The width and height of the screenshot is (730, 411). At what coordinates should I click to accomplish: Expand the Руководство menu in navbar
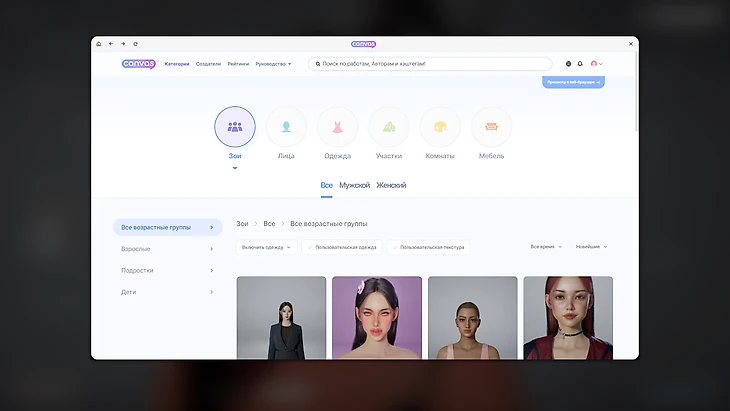click(x=273, y=64)
